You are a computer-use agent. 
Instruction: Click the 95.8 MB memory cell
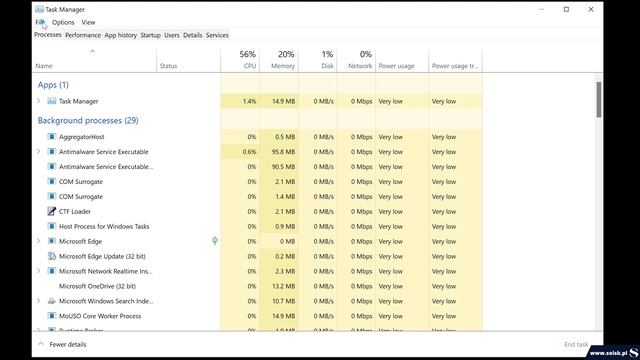pos(279,151)
